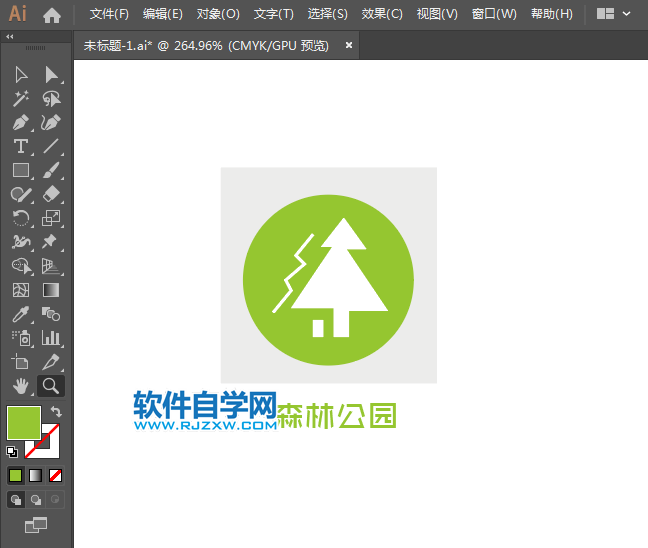Reset to default fill and stroke

point(12,452)
